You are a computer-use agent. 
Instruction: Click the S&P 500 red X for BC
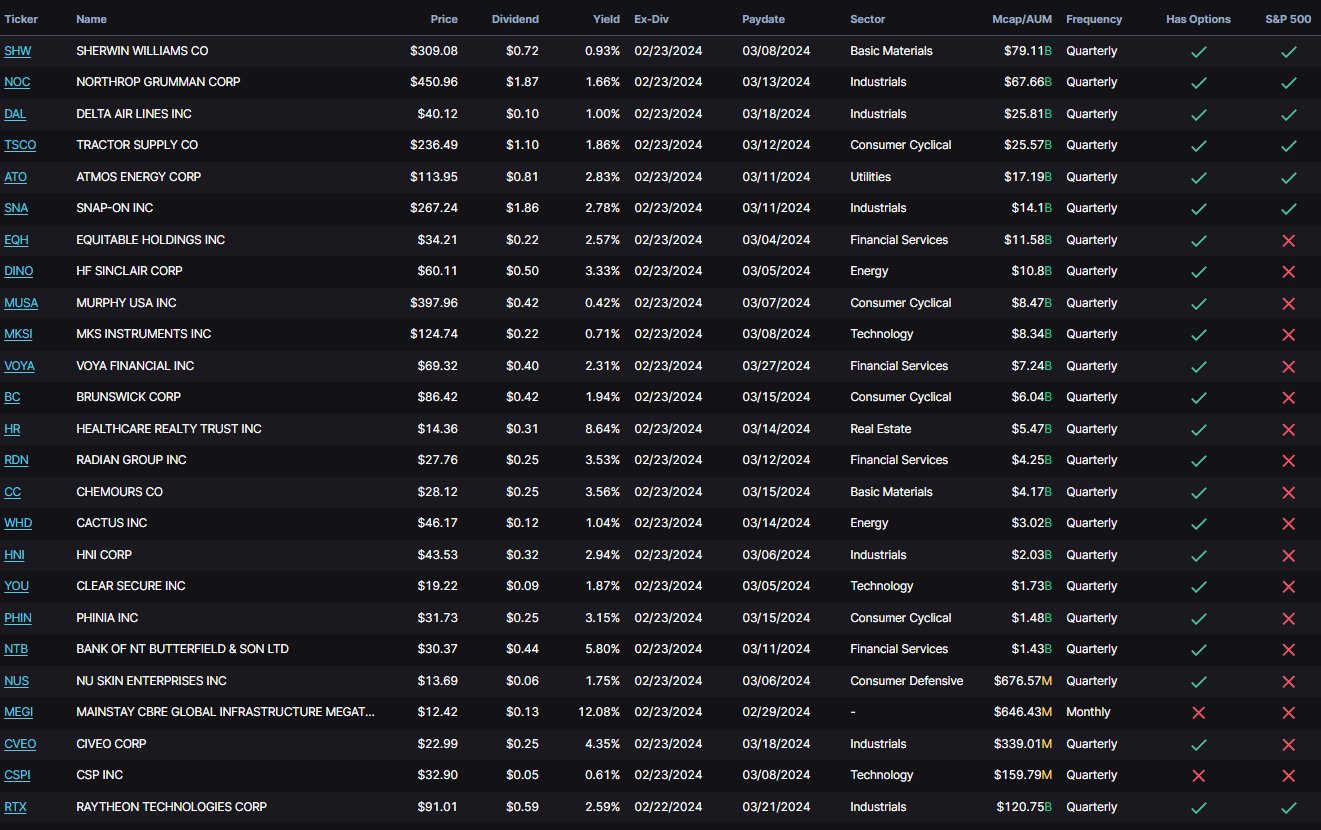point(1288,397)
